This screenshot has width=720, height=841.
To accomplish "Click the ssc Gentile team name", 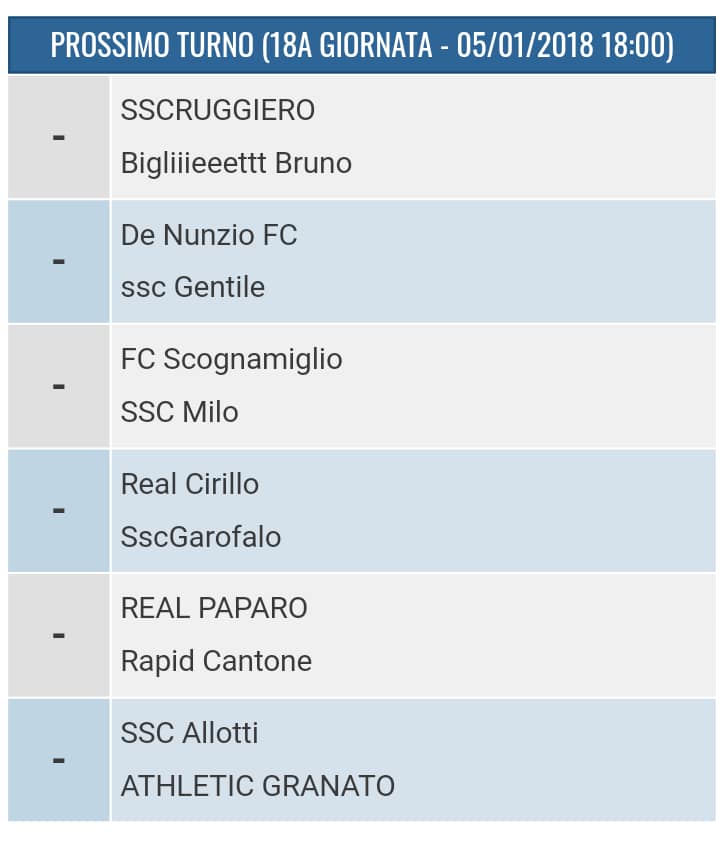I will coord(193,287).
